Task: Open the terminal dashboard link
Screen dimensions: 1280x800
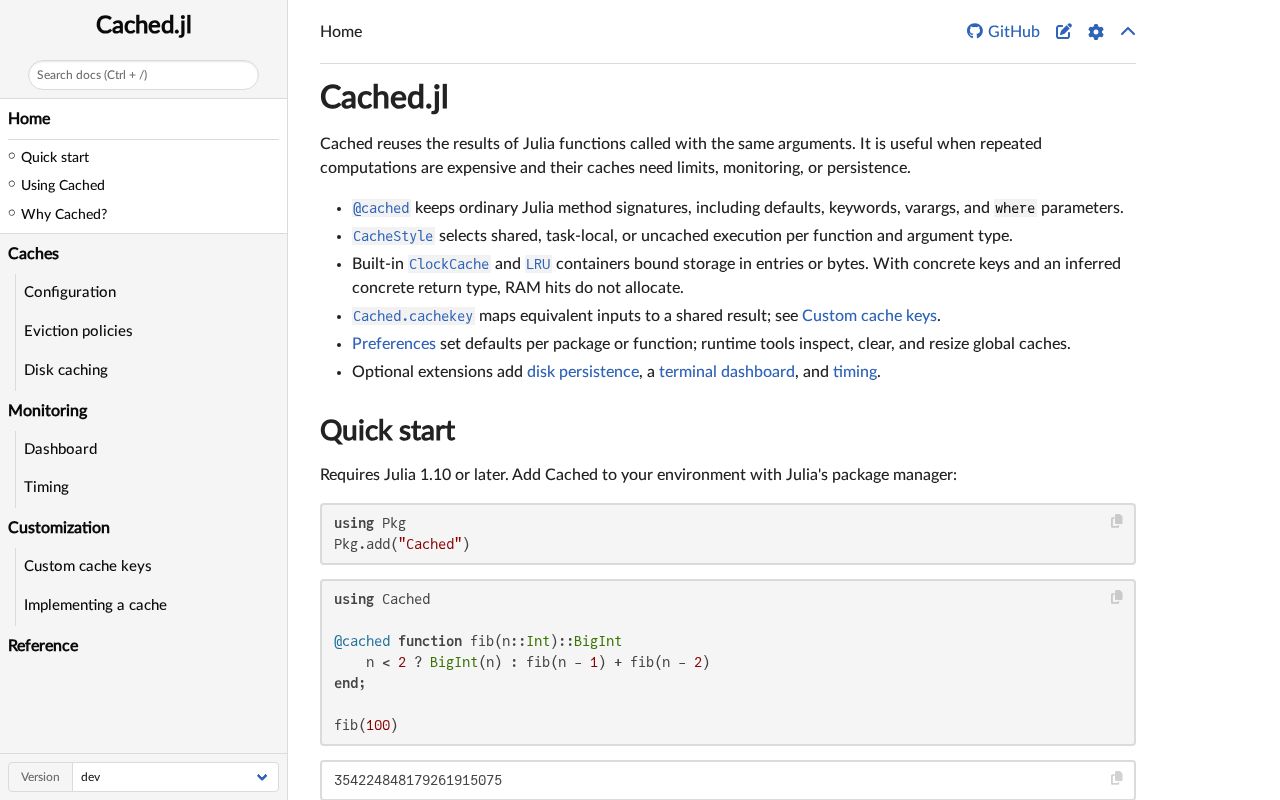Action: pyautogui.click(x=727, y=371)
